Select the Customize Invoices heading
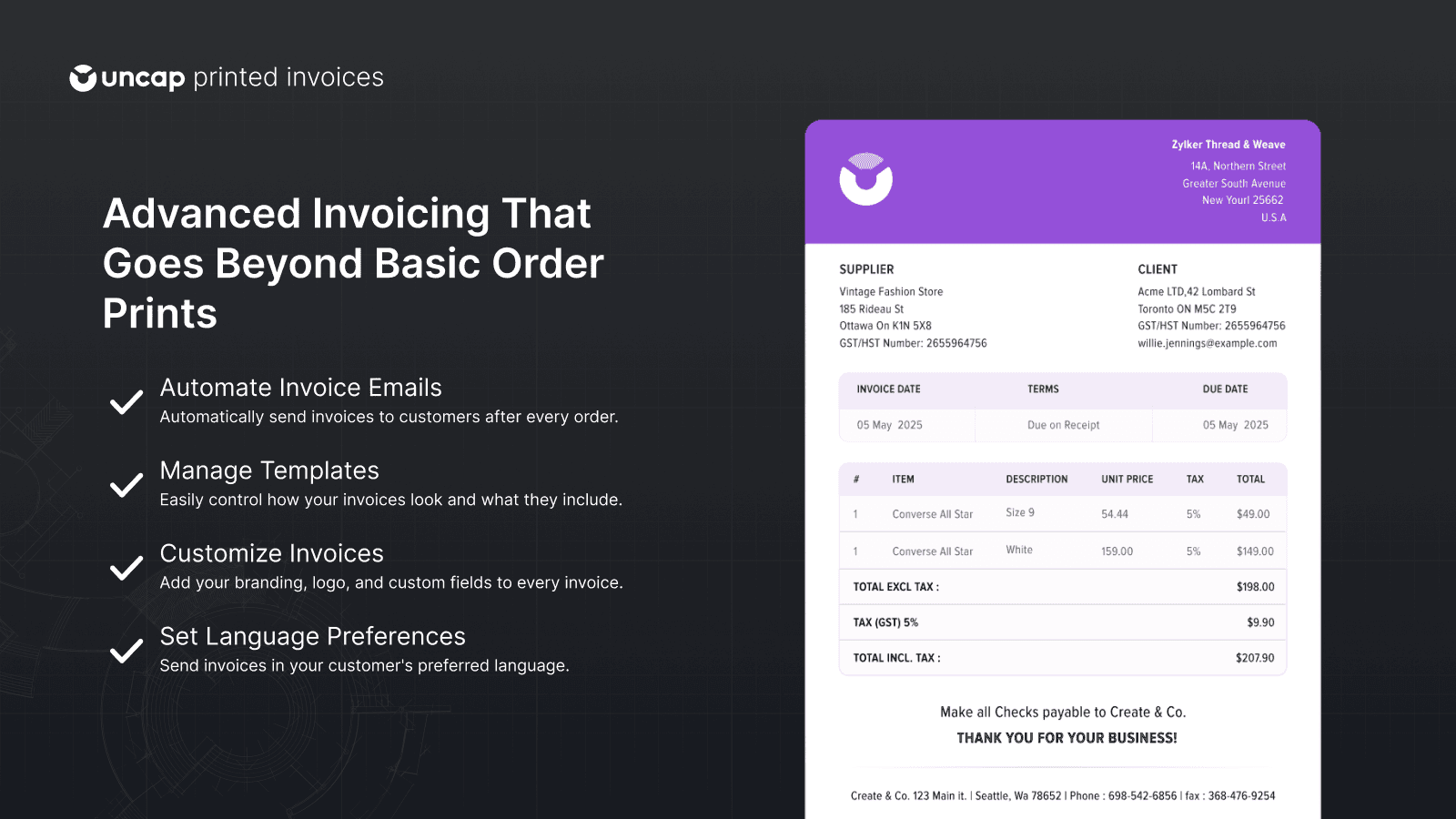 pos(271,553)
